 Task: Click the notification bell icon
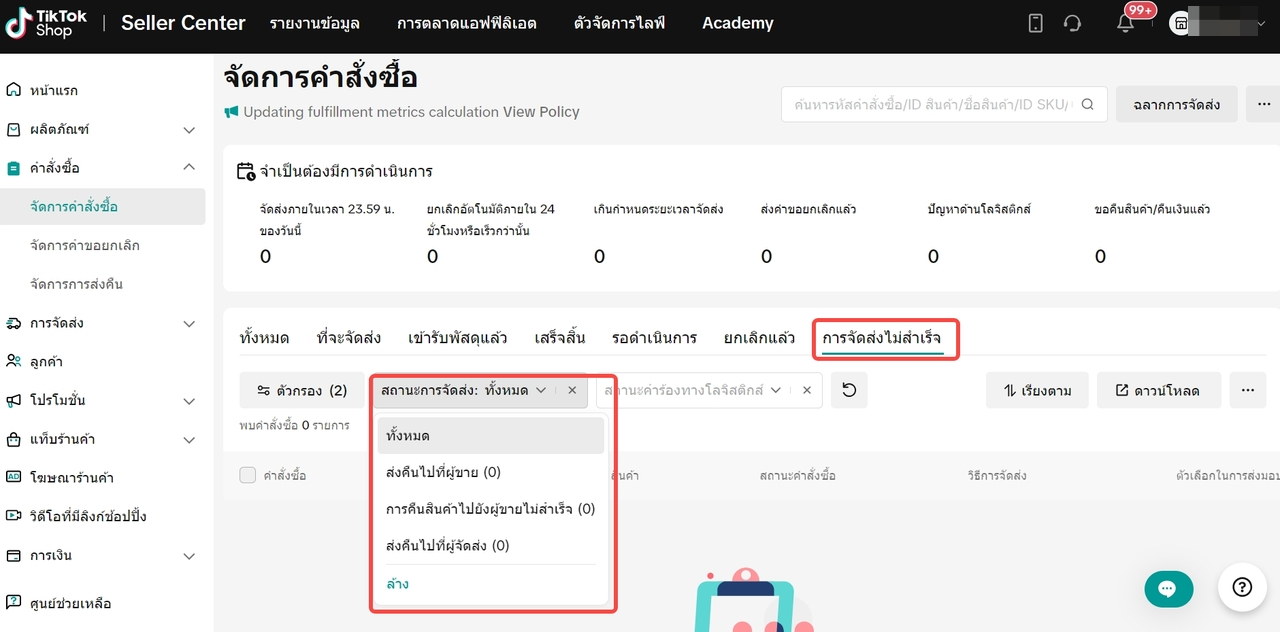(x=1125, y=24)
